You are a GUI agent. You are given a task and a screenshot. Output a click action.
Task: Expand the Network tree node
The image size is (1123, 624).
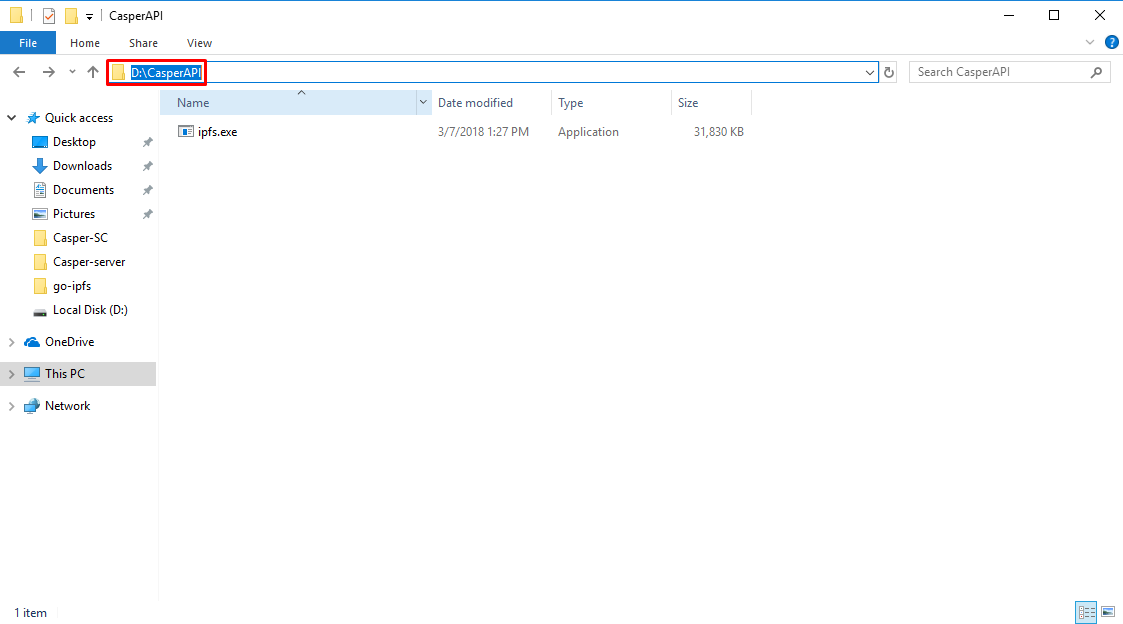tap(11, 406)
